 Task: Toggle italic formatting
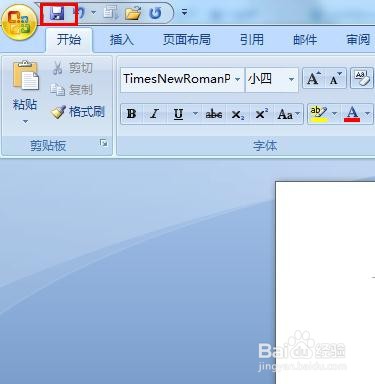pyautogui.click(x=154, y=114)
